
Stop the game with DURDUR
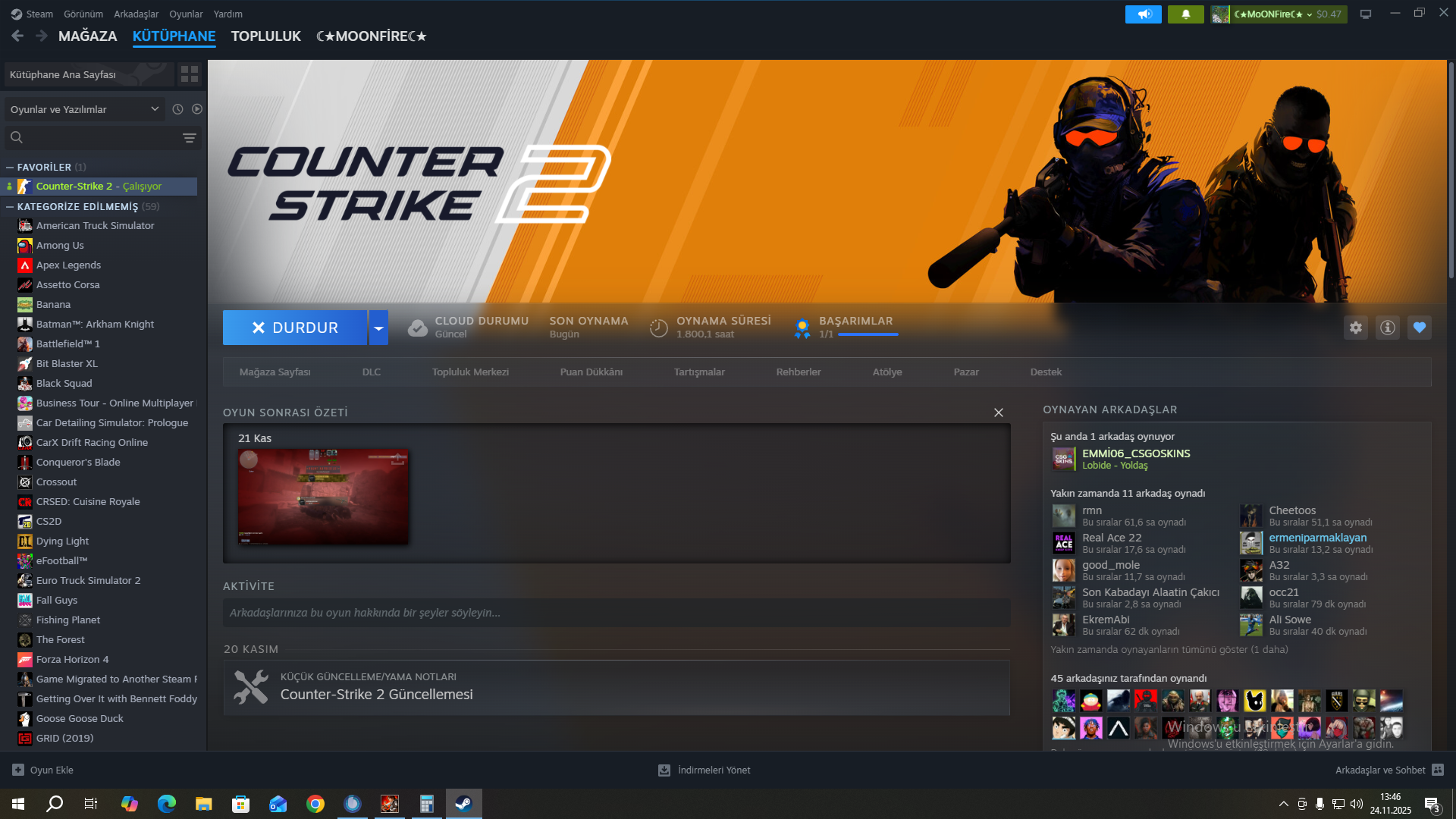[x=295, y=328]
